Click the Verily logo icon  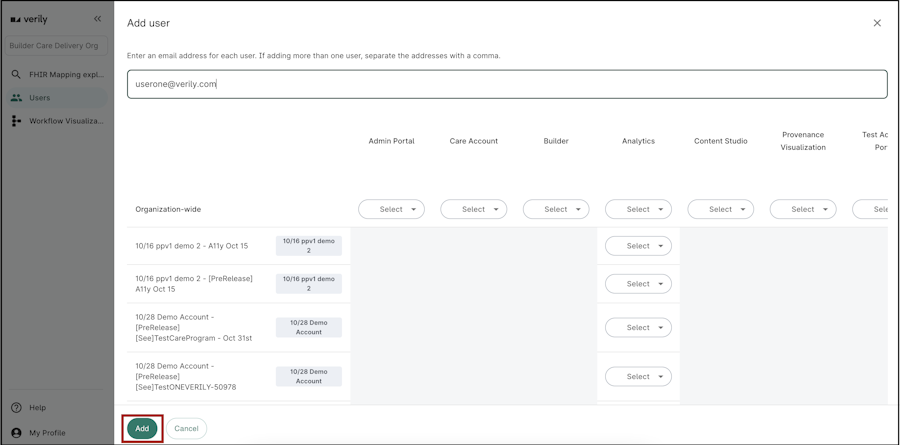click(x=16, y=19)
